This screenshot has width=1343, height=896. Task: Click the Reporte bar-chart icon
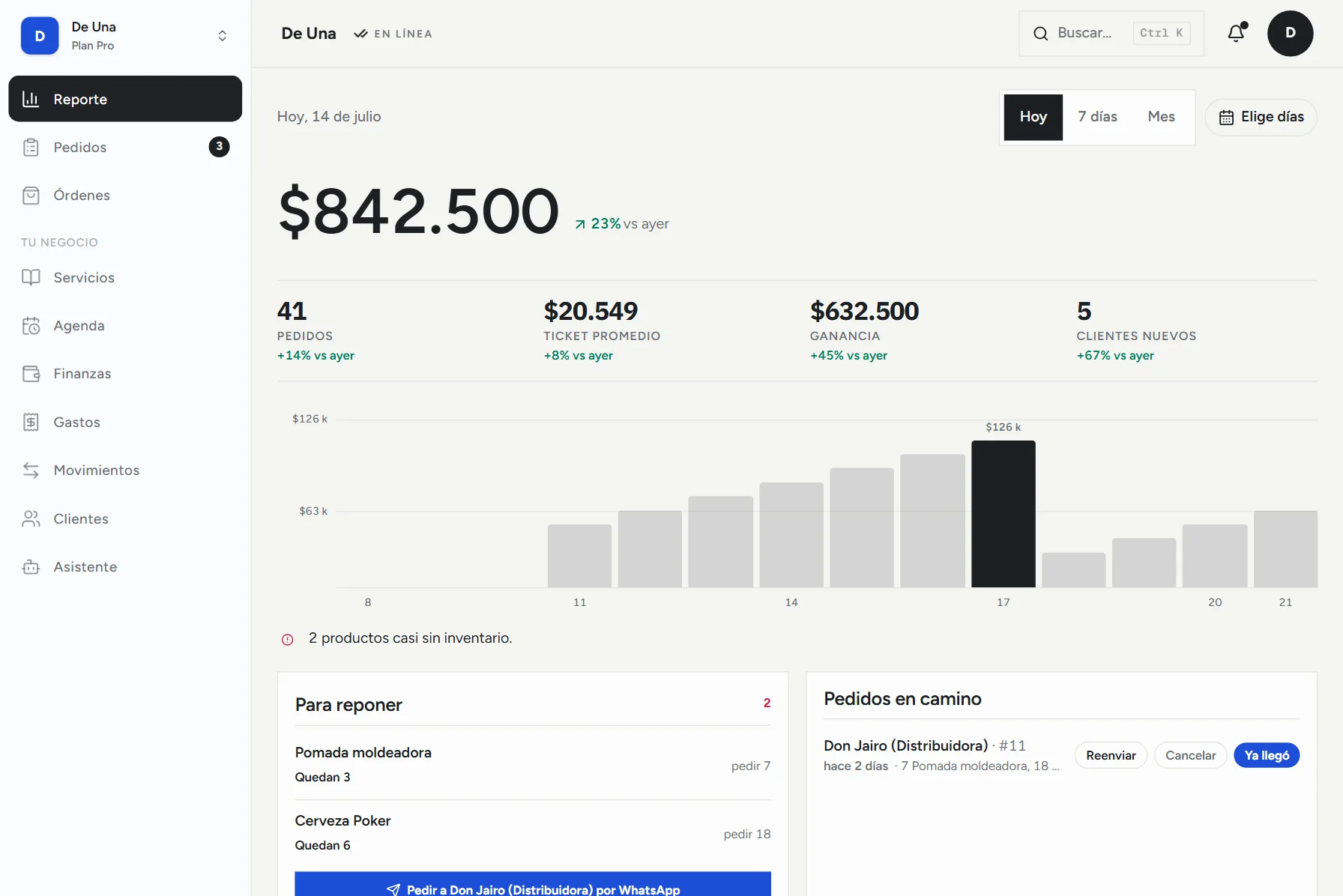click(31, 99)
